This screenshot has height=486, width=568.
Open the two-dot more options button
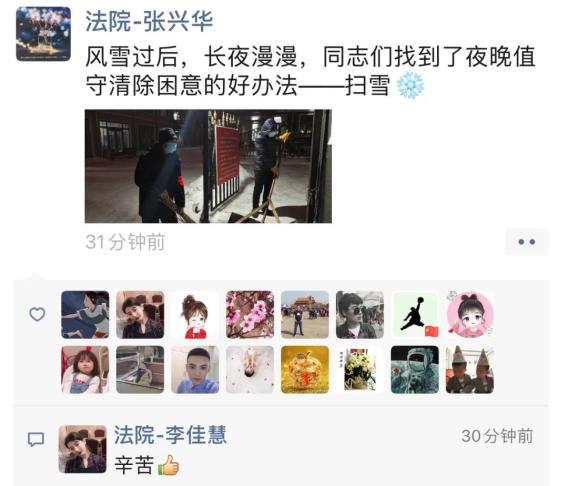pyautogui.click(x=526, y=242)
